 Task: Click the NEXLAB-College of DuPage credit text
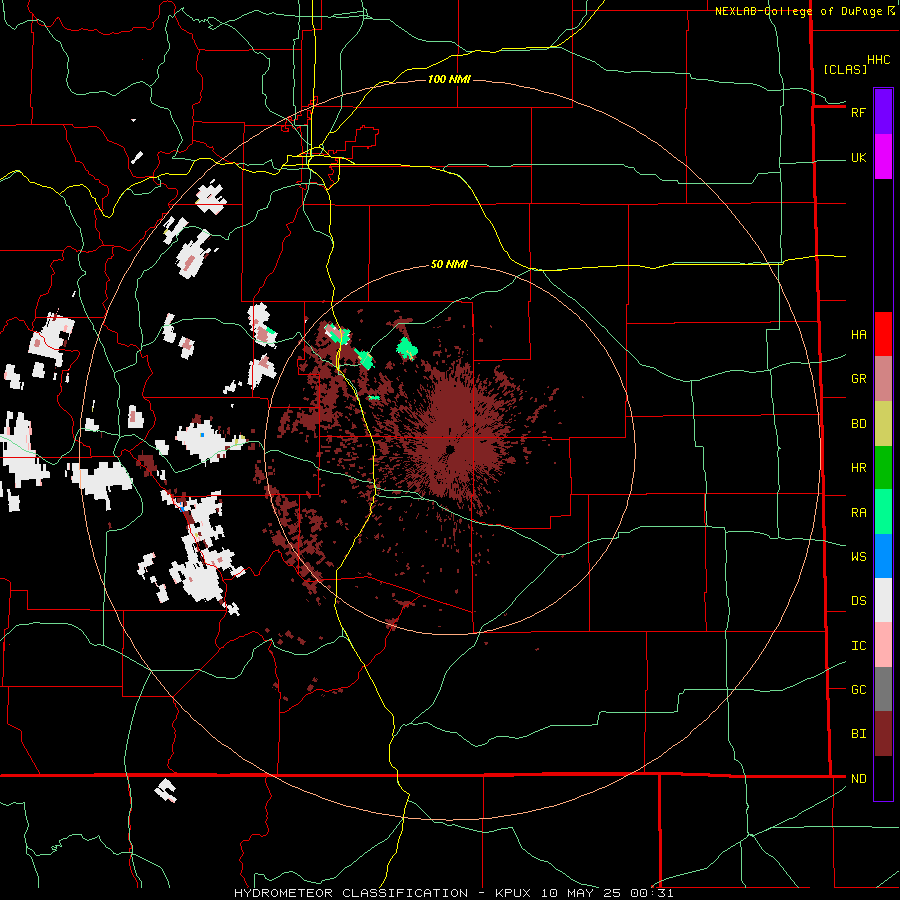798,11
